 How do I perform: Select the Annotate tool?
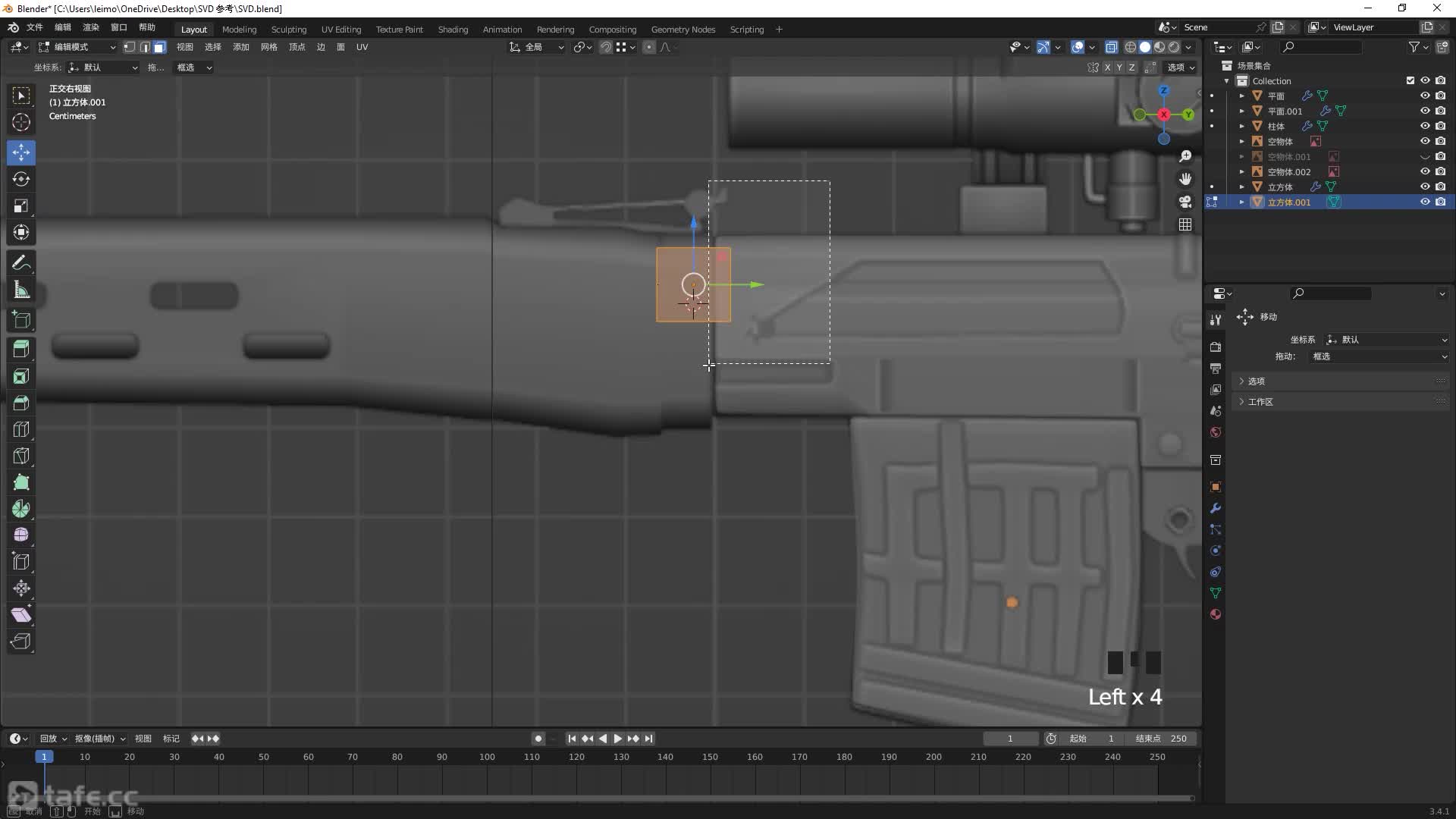[21, 263]
